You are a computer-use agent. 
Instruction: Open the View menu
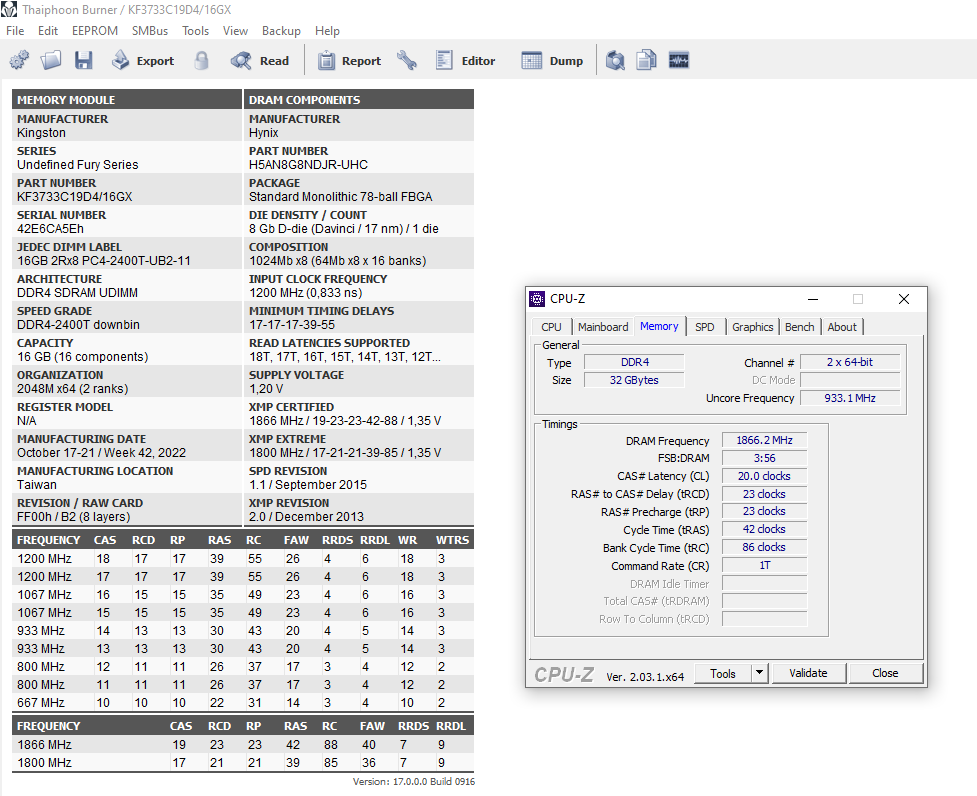click(x=235, y=31)
